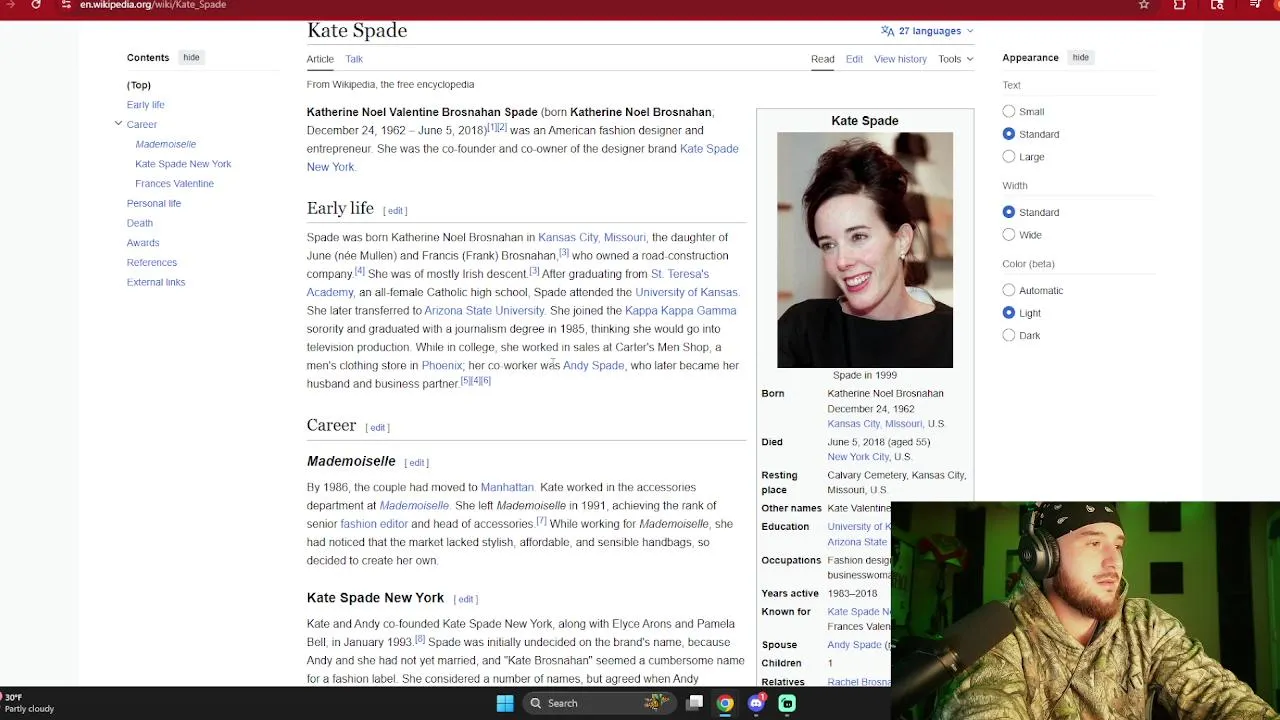
Task: Open the Edit tab
Action: click(854, 59)
